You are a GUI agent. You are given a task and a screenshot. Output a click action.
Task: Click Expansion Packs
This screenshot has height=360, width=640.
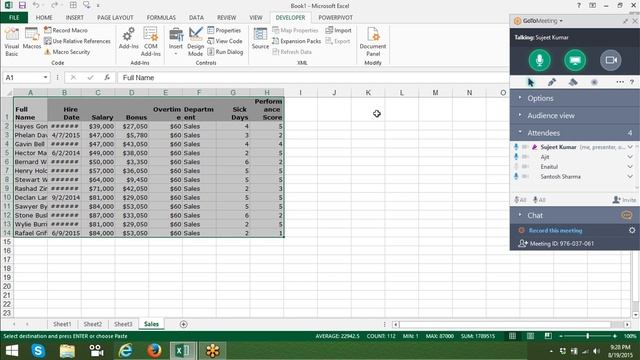click(296, 41)
